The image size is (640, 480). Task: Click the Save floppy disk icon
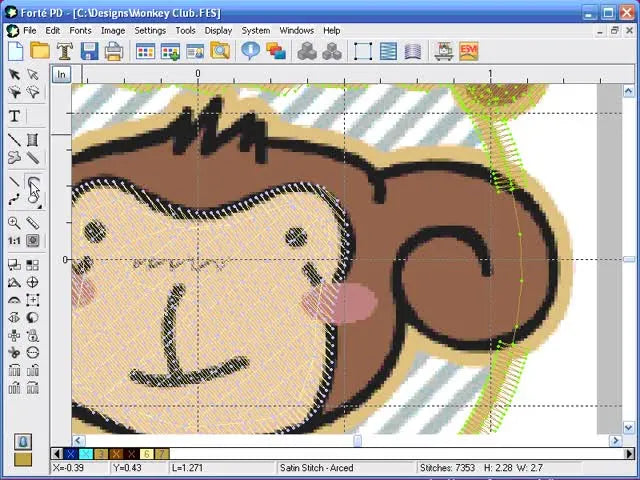click(90, 51)
